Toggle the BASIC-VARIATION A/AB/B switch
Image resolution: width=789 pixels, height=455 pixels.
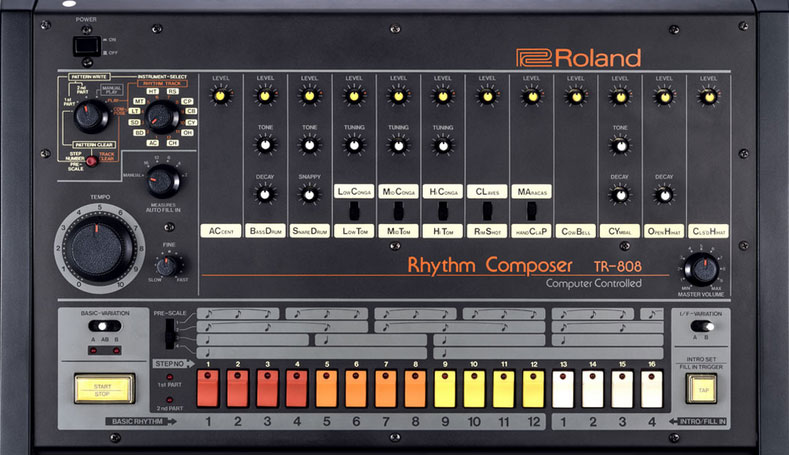[x=105, y=326]
